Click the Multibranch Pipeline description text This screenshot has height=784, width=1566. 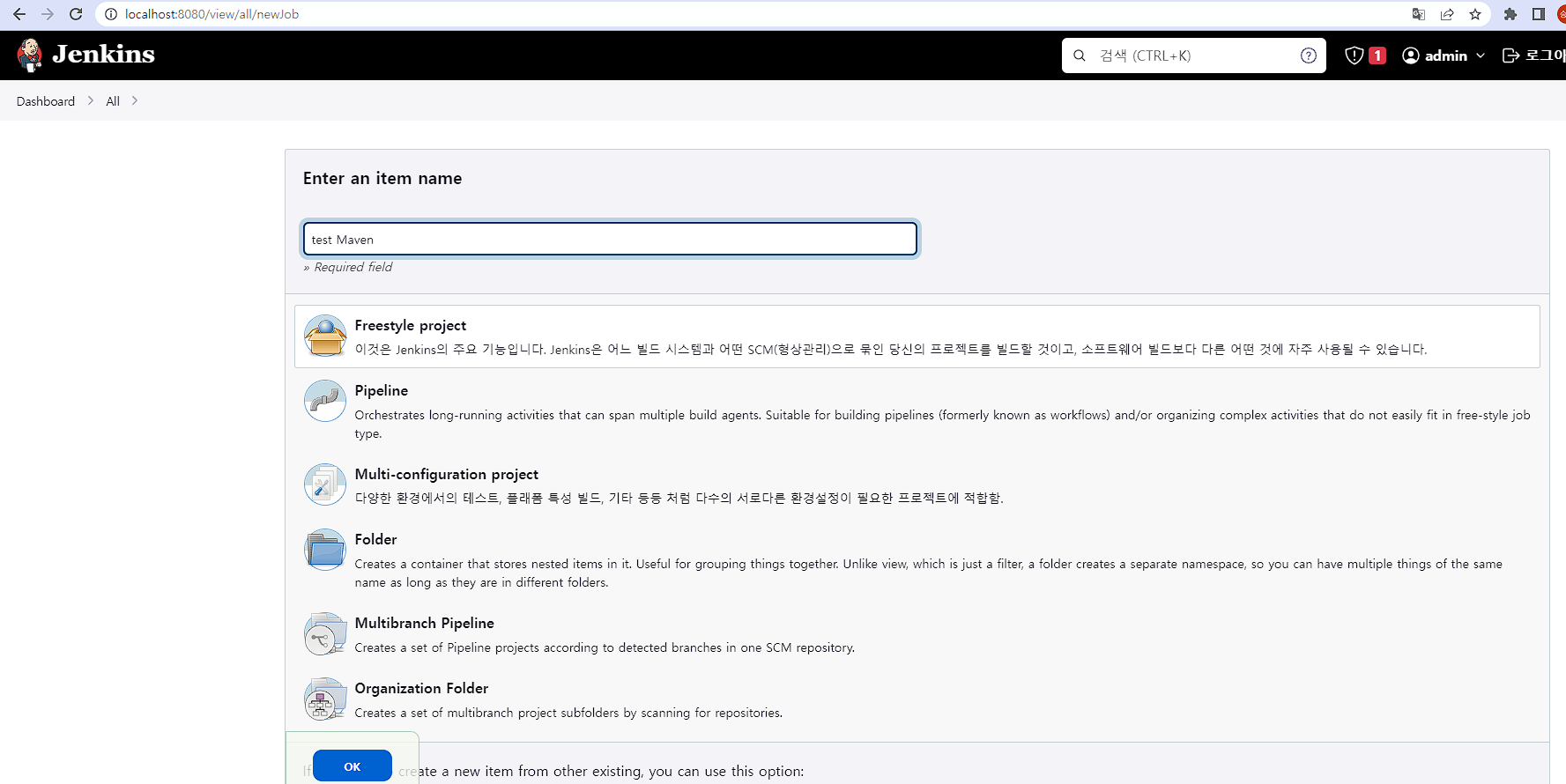(x=605, y=647)
